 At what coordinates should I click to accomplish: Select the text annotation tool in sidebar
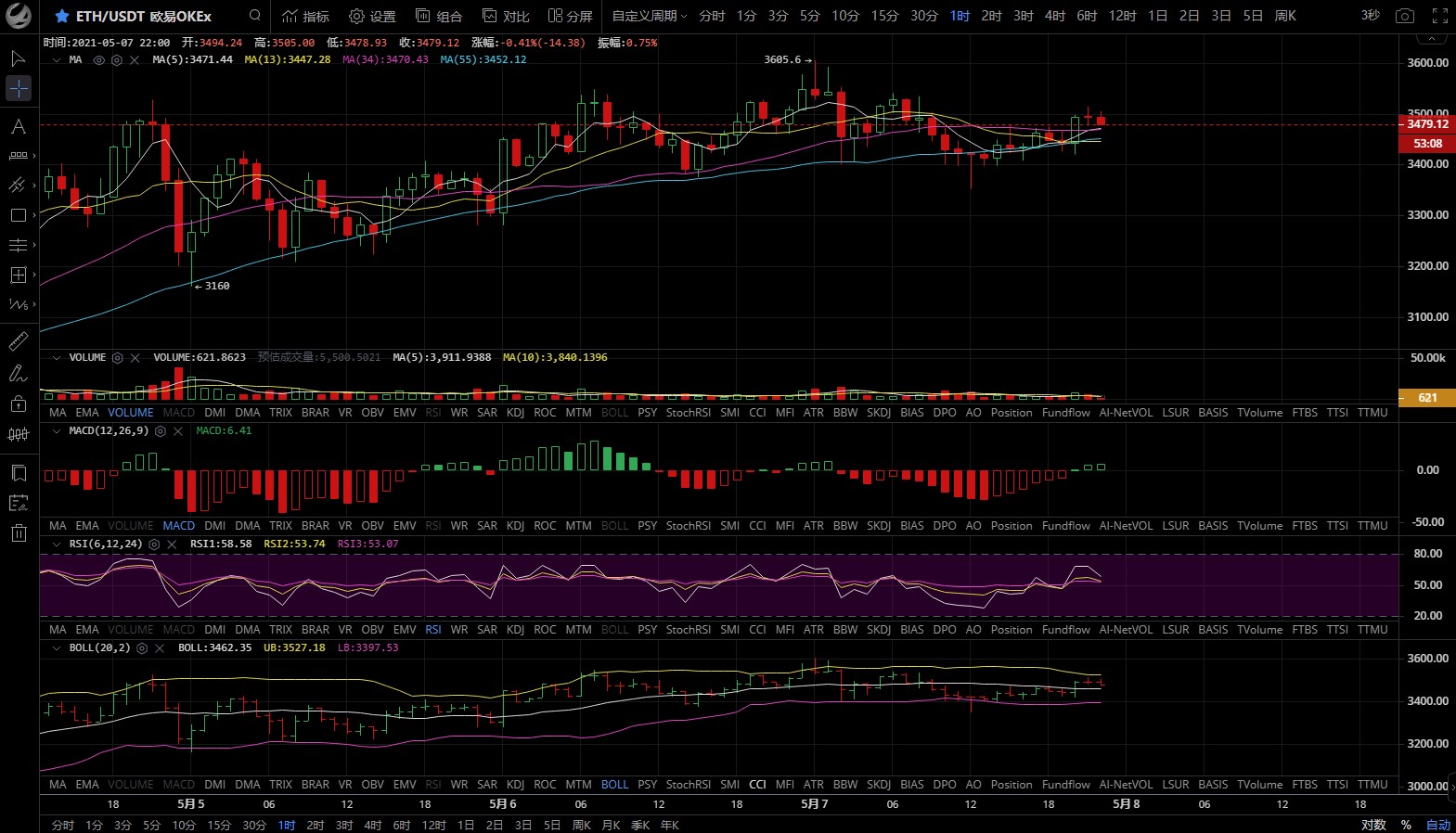point(18,126)
